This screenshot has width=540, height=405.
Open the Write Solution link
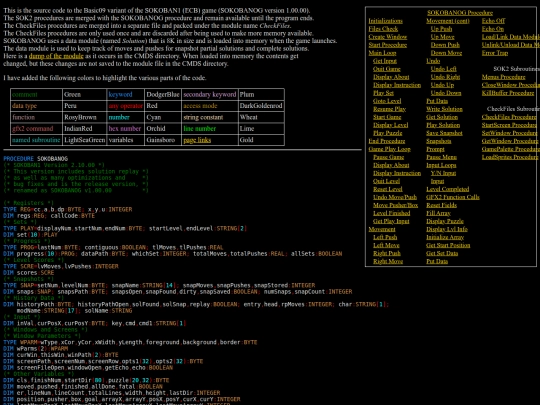(444, 109)
